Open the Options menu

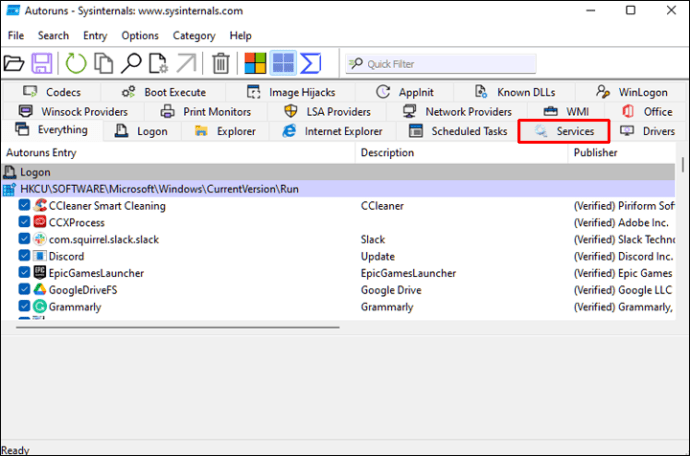click(140, 35)
